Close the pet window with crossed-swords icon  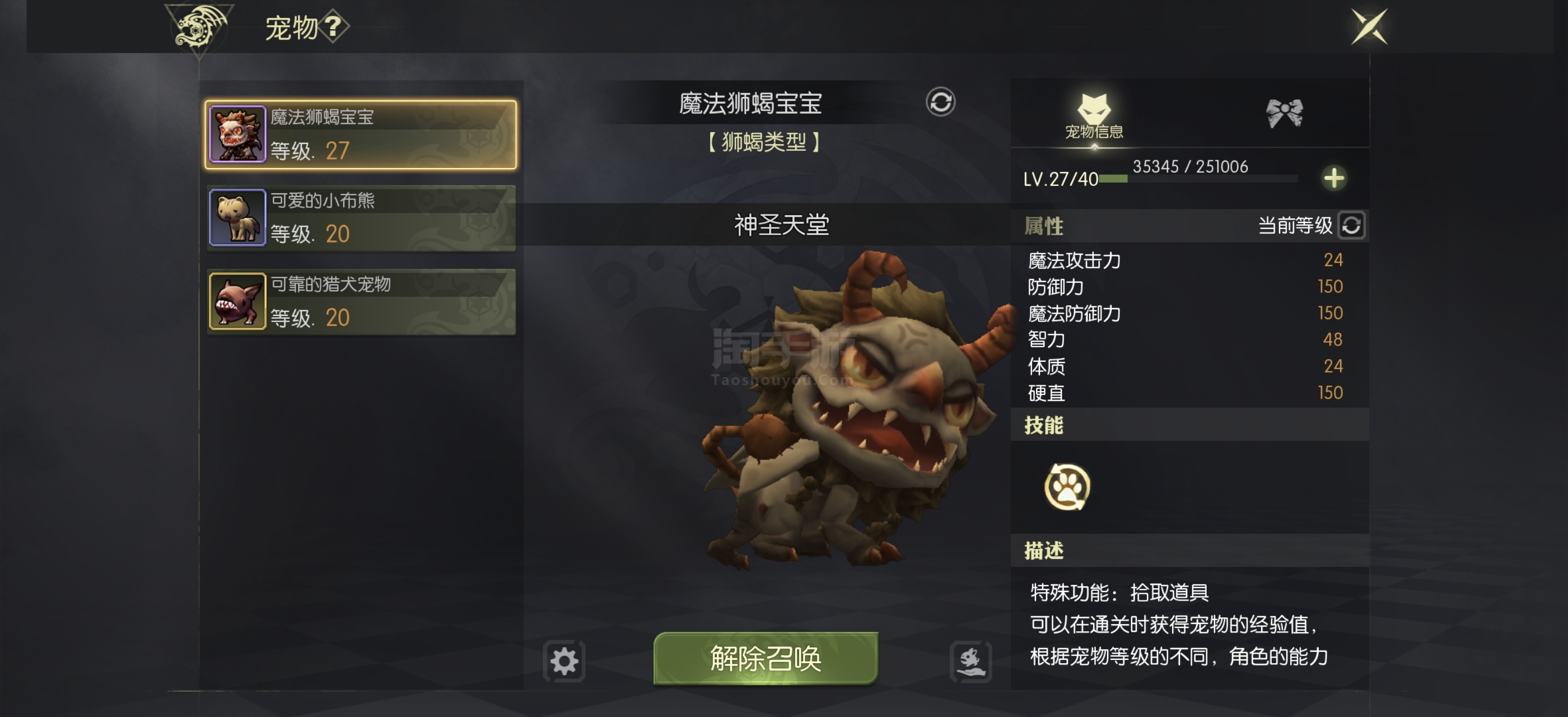pyautogui.click(x=1369, y=27)
